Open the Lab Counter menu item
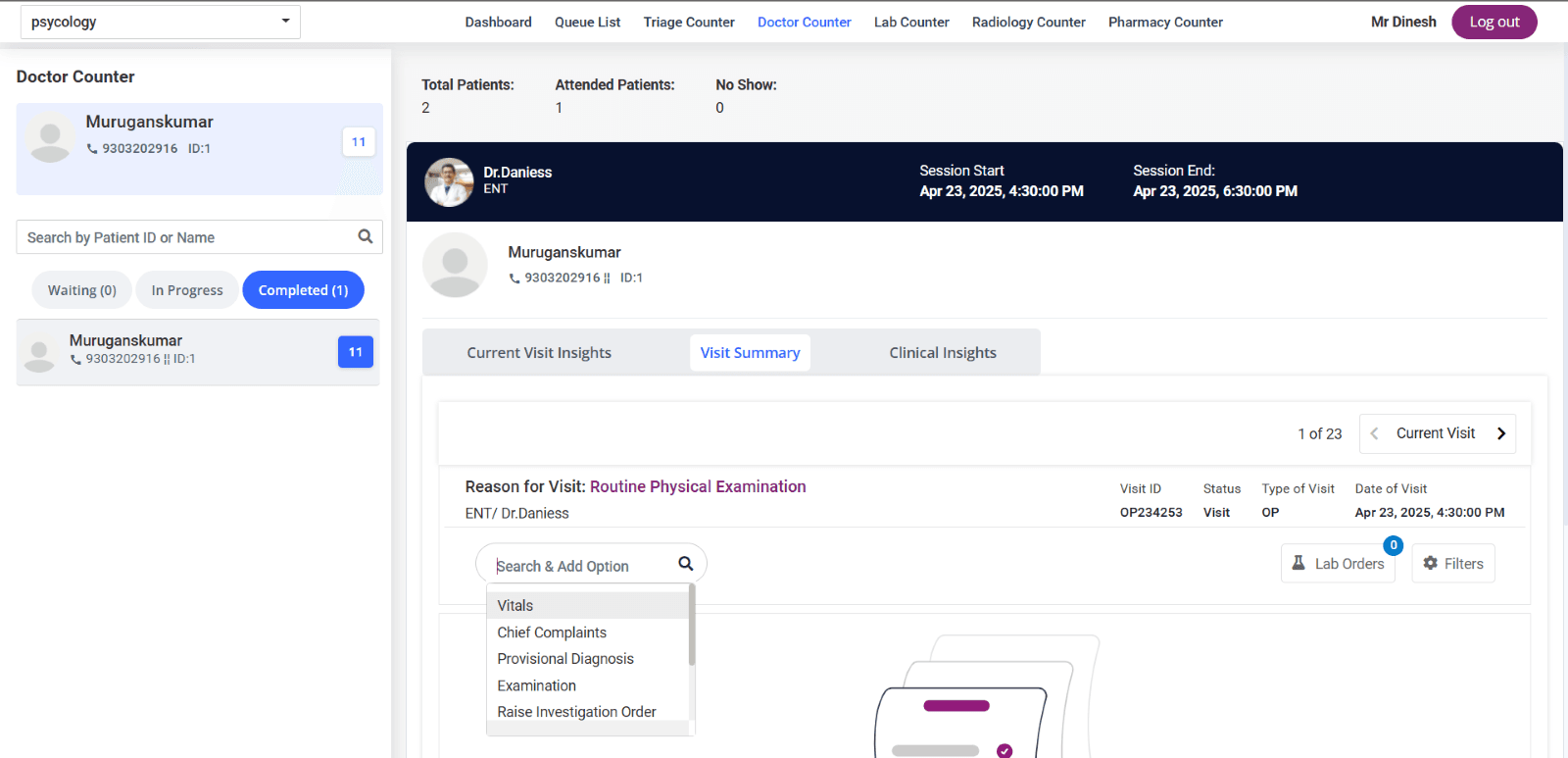 pos(911,22)
